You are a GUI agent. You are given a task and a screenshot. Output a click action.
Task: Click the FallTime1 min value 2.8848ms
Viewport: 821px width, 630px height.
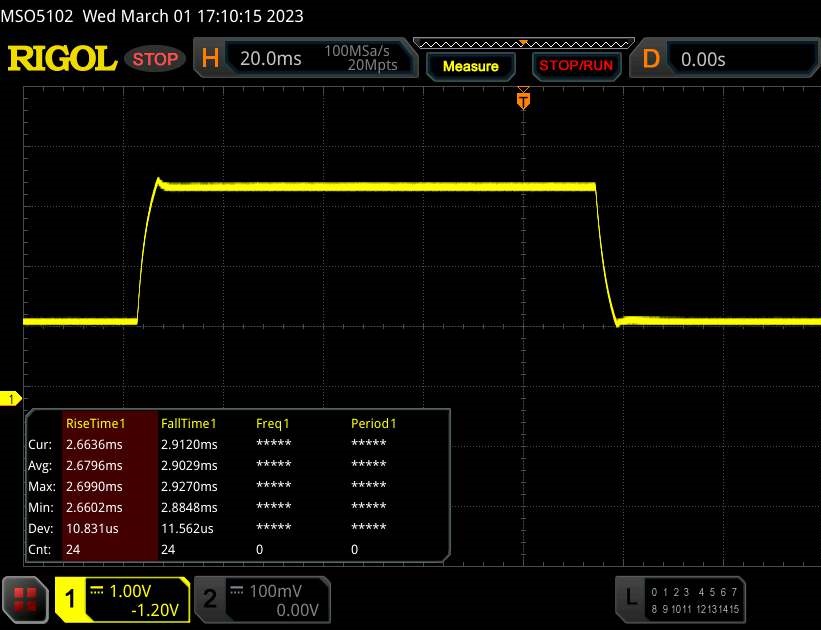coord(189,507)
